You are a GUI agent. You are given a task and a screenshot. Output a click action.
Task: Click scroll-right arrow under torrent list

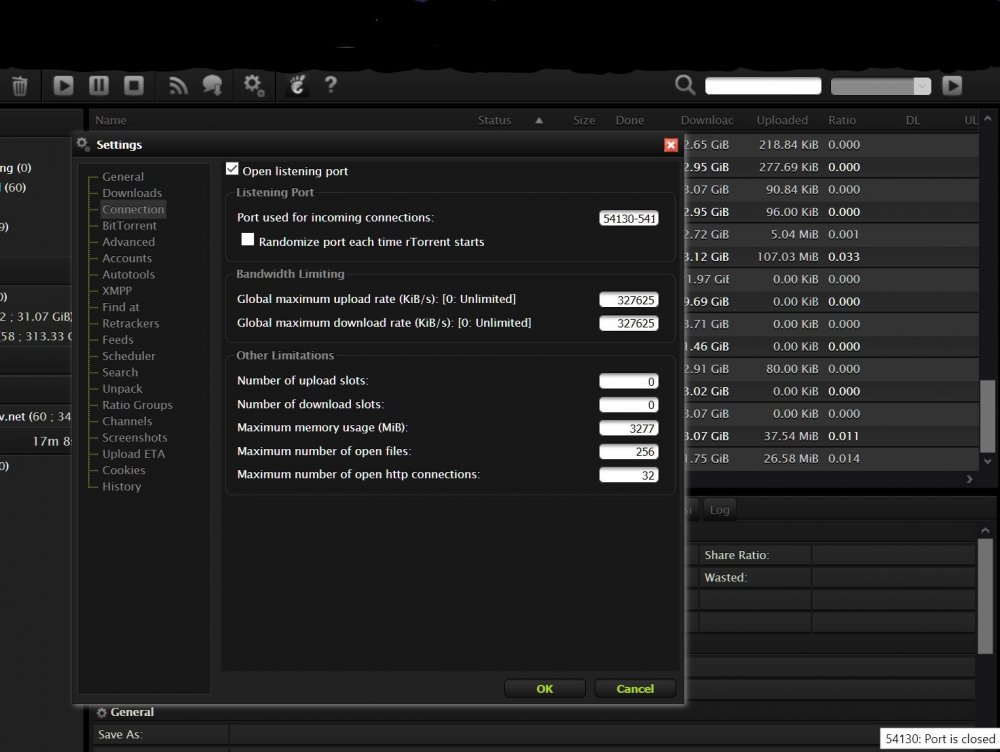tap(969, 479)
